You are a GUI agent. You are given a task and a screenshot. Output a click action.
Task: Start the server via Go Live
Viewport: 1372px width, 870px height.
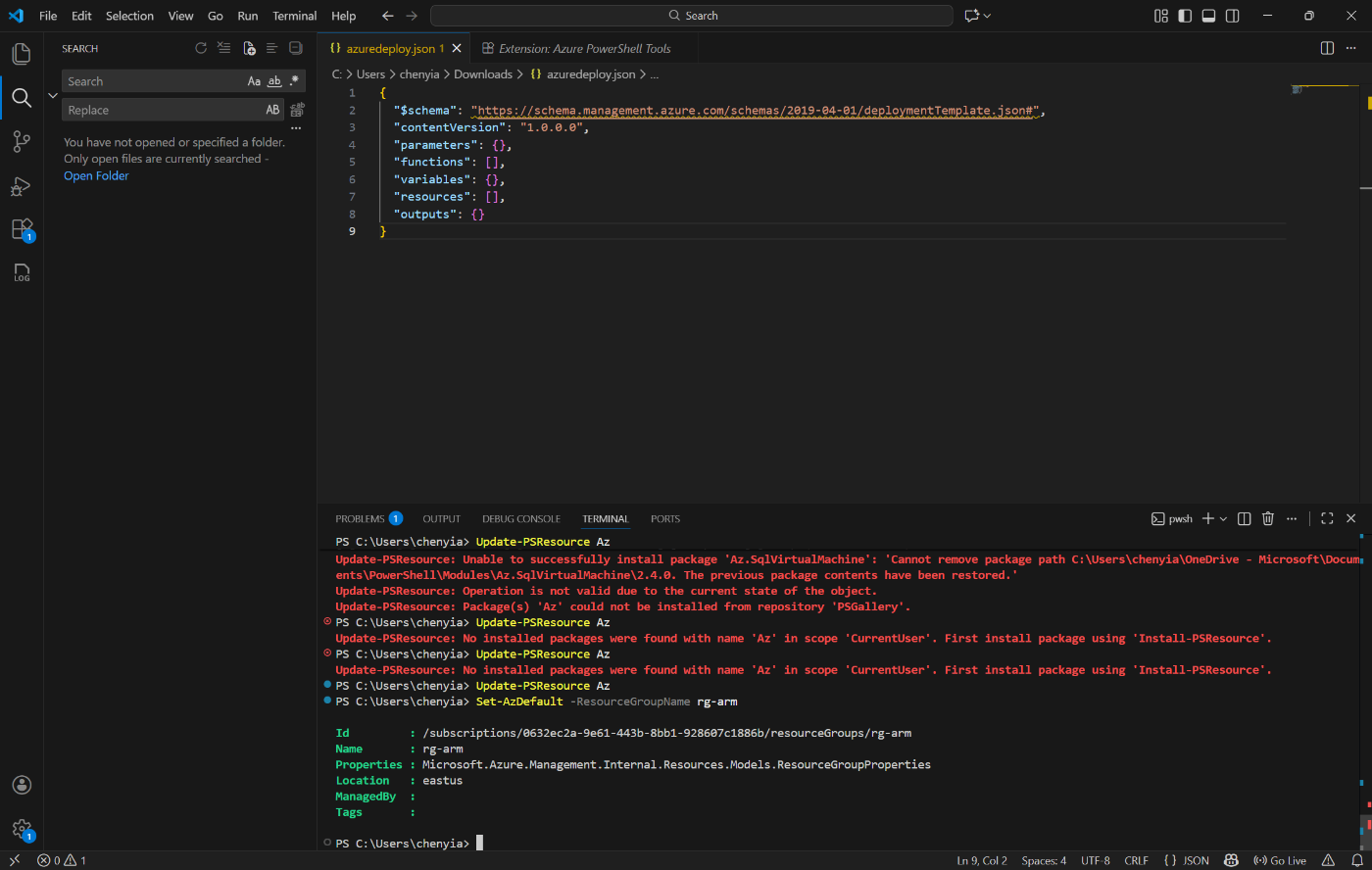point(1280,860)
